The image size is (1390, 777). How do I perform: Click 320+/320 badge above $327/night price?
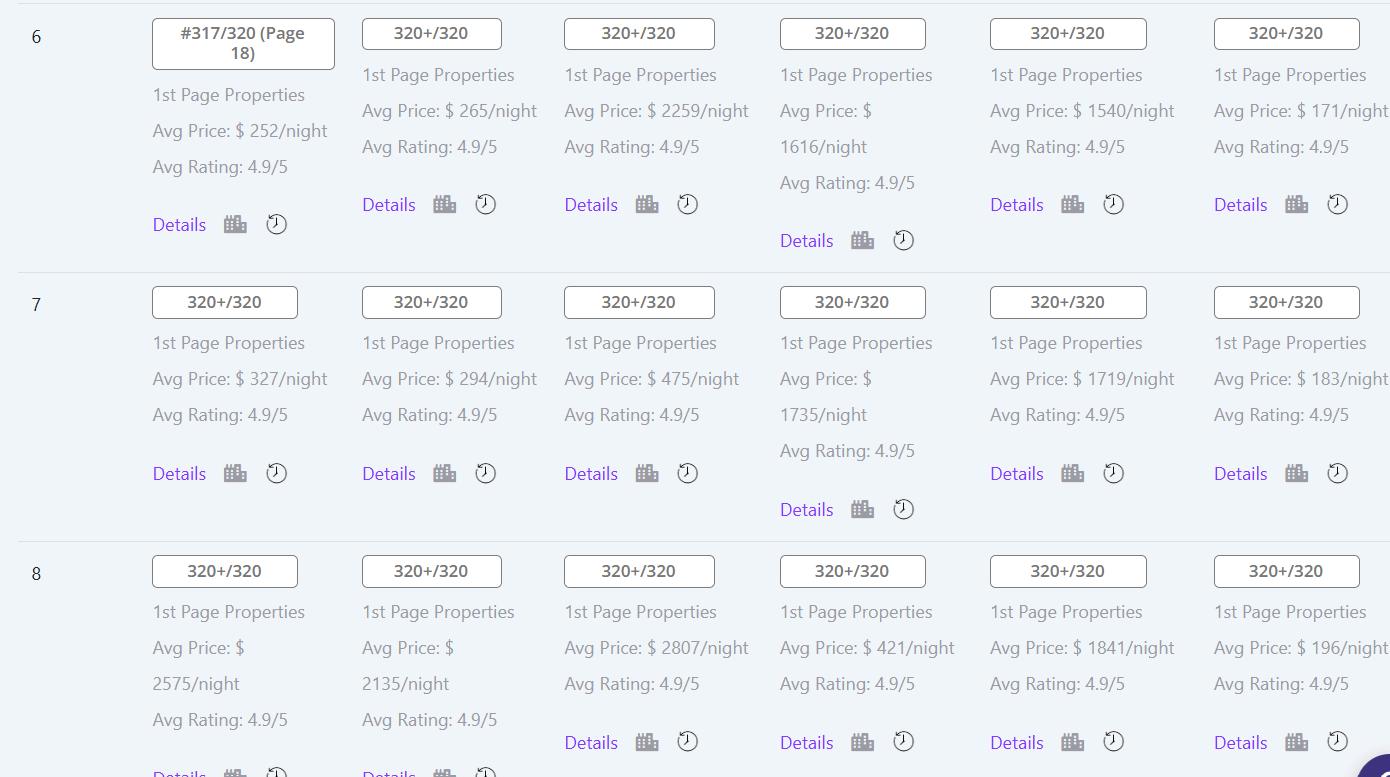(225, 302)
